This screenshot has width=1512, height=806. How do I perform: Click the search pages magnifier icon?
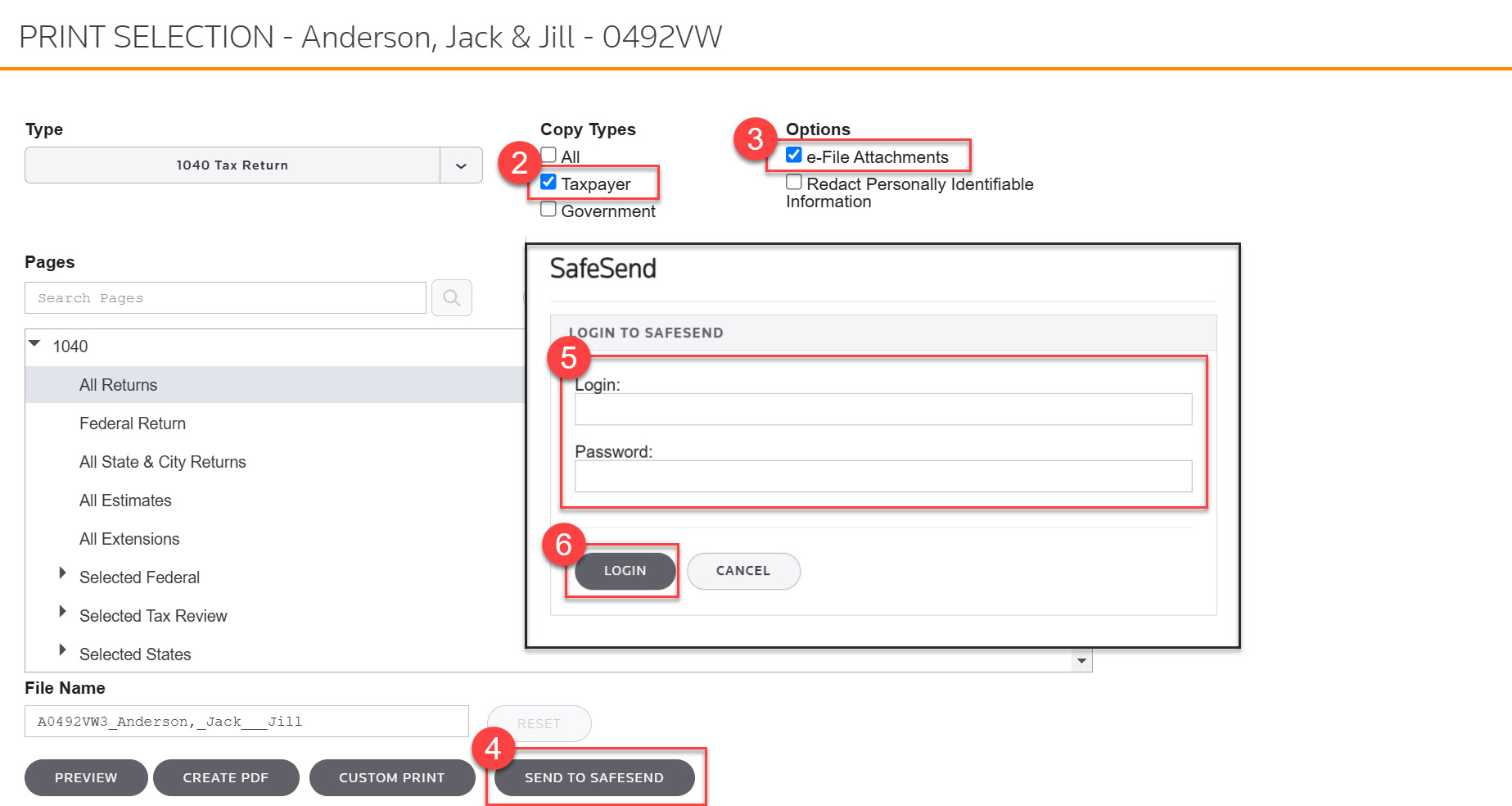[x=451, y=298]
